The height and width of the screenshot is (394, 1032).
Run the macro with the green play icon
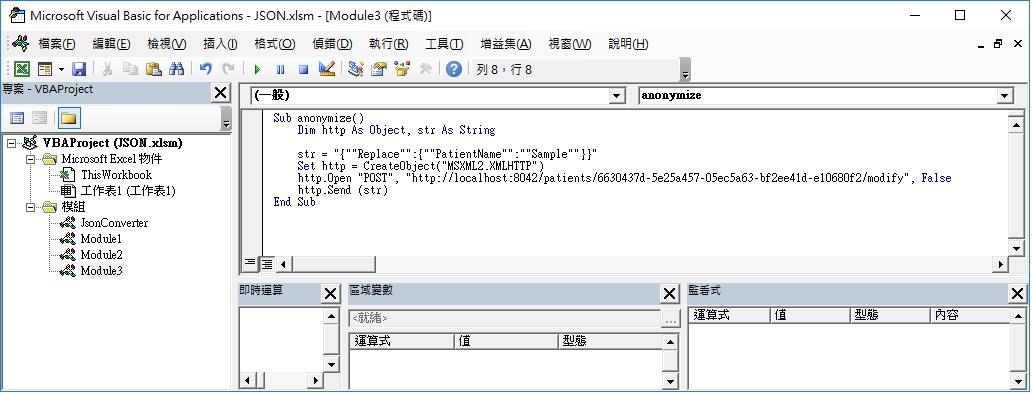tap(257, 69)
